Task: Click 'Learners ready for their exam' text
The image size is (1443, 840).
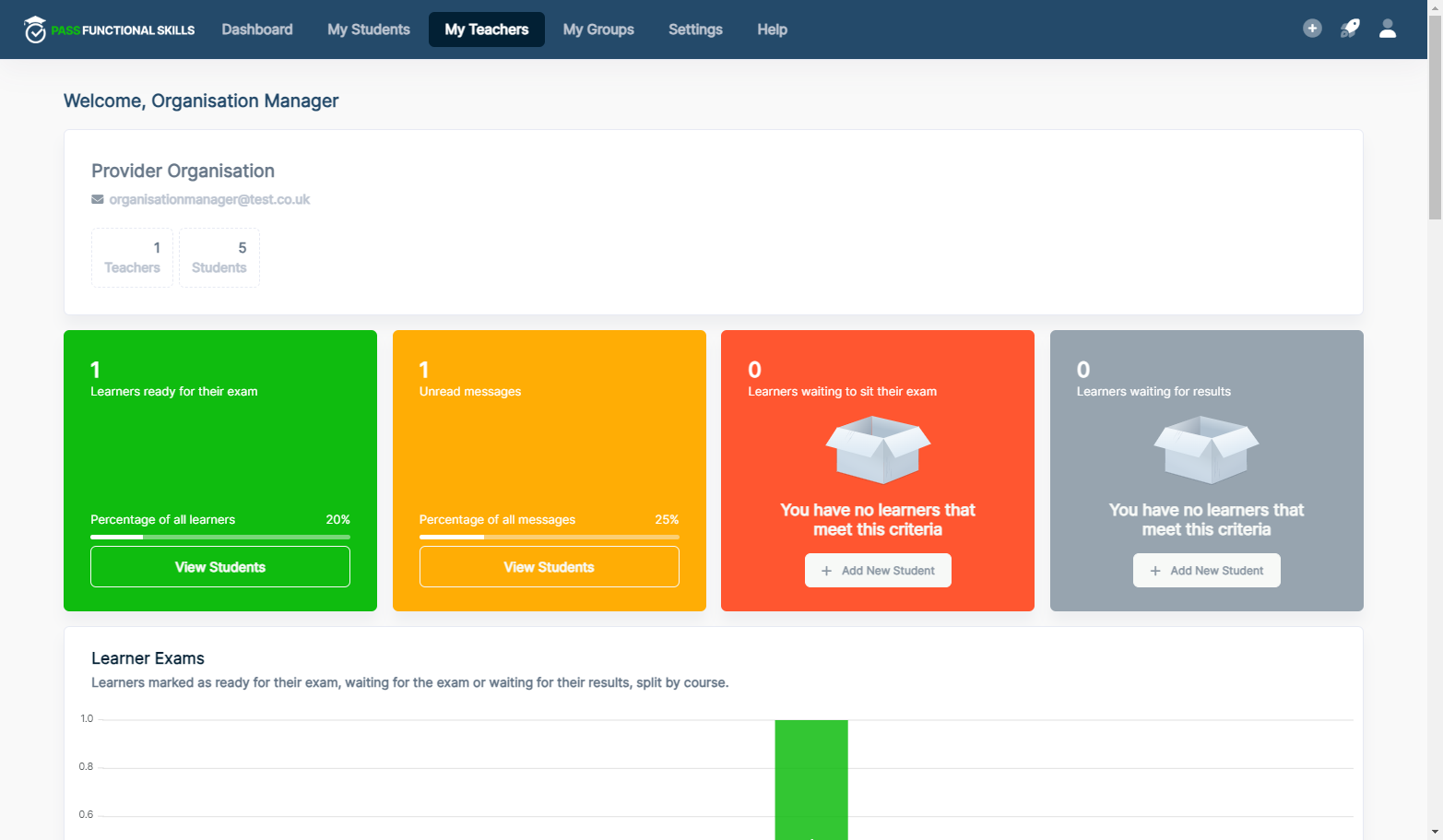Action: pyautogui.click(x=174, y=392)
